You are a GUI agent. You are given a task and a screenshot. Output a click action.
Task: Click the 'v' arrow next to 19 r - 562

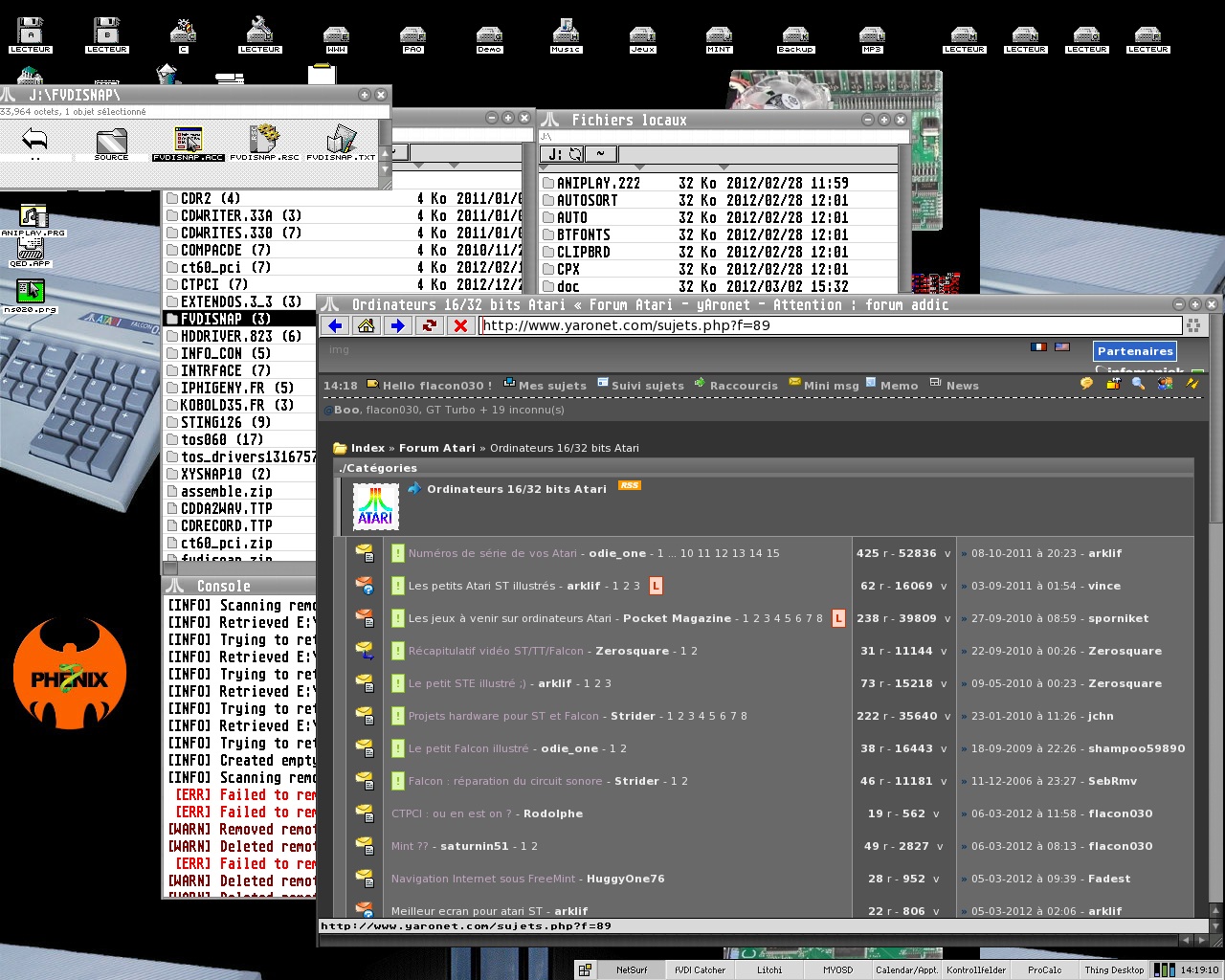(936, 813)
